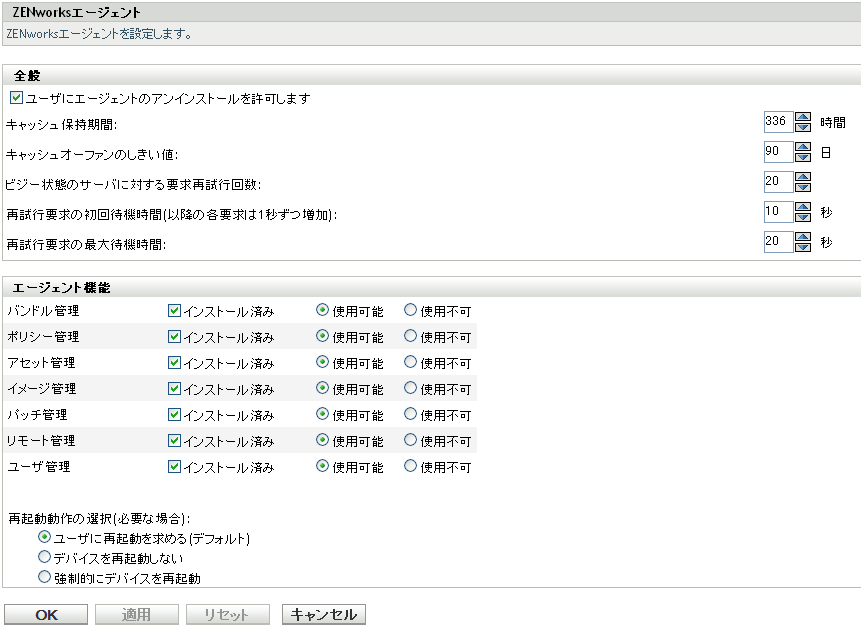Image resolution: width=861 pixels, height=631 pixels.
Task: Select 強制的にデバイスを再起動 option
Action: pos(43,576)
